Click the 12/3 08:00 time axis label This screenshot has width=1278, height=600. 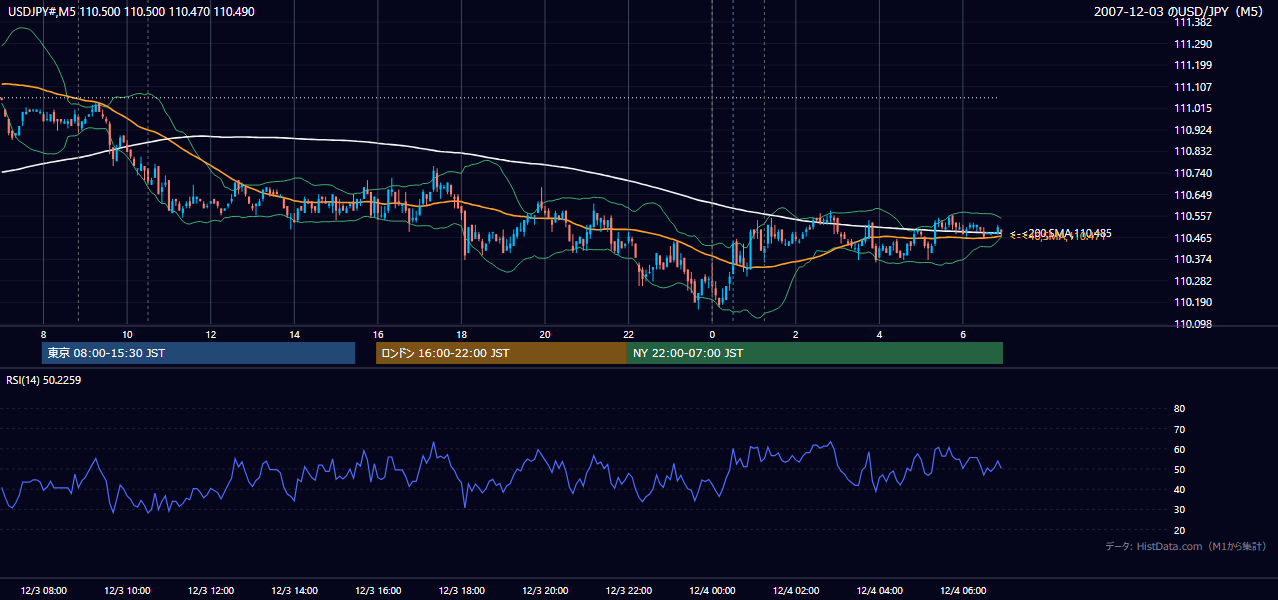tap(42, 590)
